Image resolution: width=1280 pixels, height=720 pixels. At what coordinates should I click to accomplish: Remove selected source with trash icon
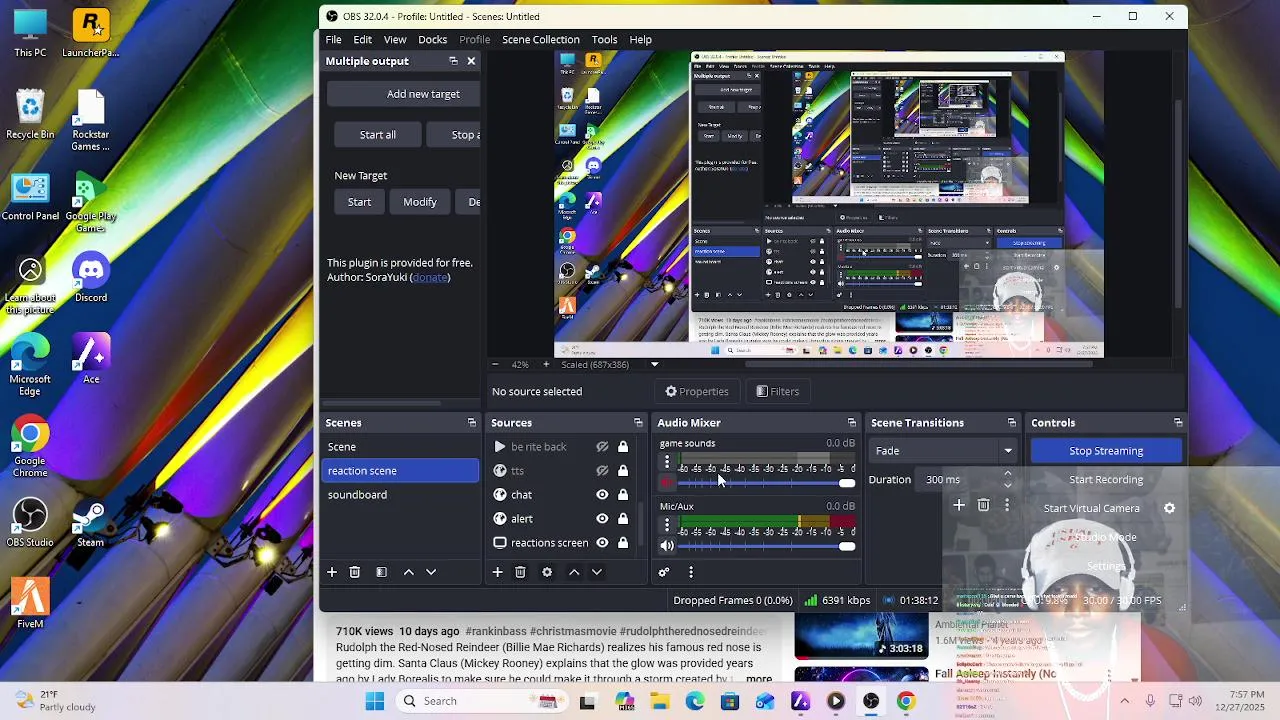(x=520, y=572)
